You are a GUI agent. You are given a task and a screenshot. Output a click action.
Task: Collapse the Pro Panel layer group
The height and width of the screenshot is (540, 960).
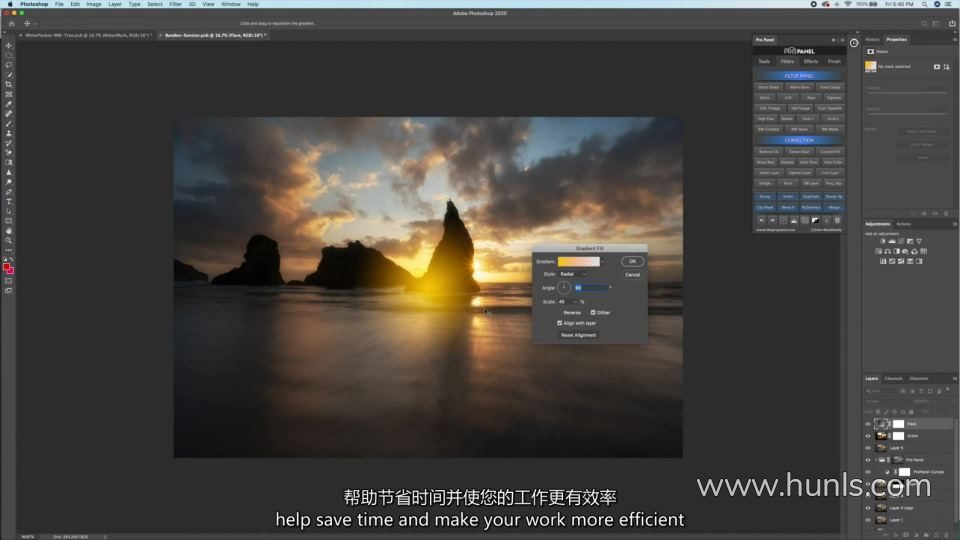(876, 460)
